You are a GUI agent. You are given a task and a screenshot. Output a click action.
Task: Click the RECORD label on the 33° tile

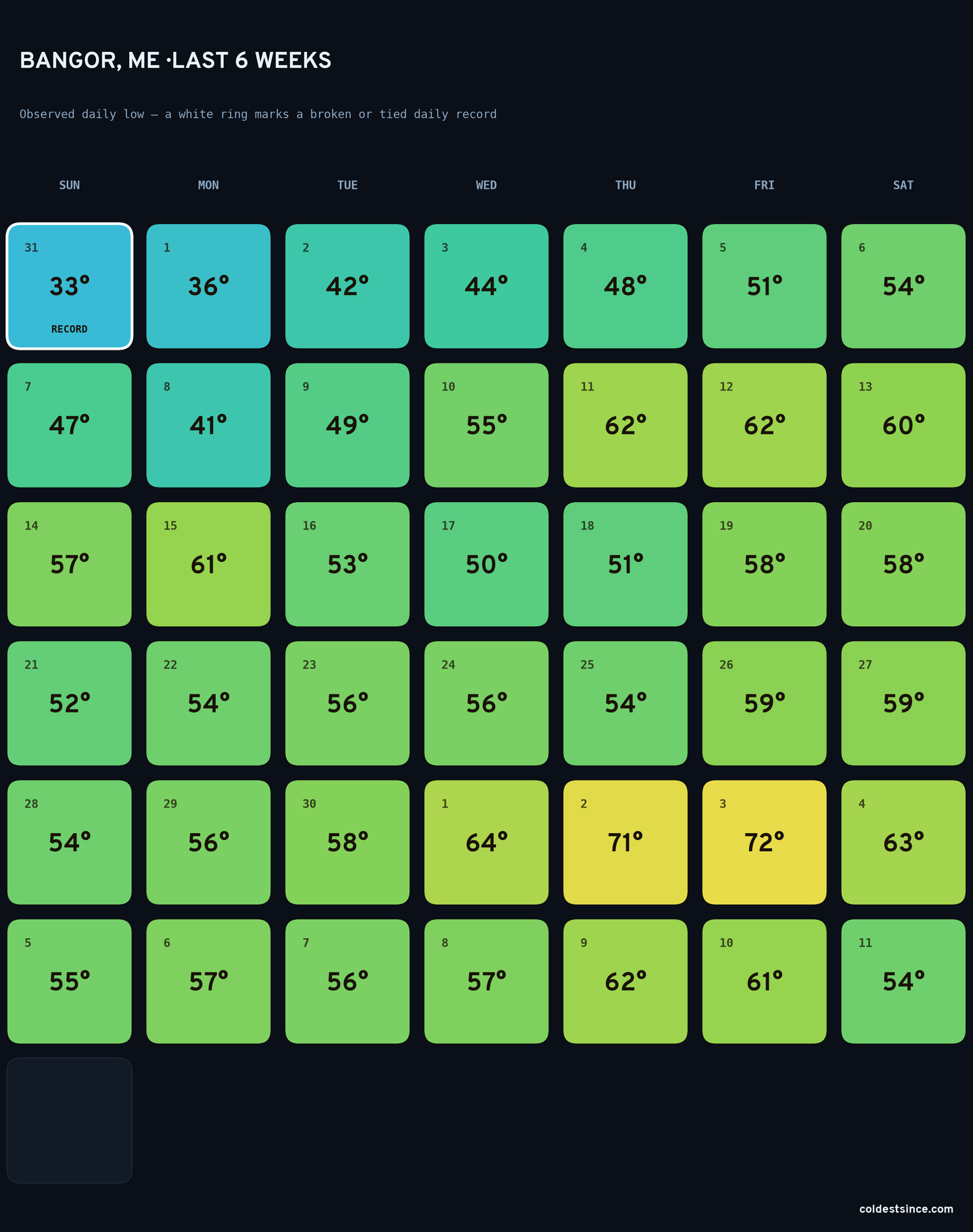[x=69, y=329]
